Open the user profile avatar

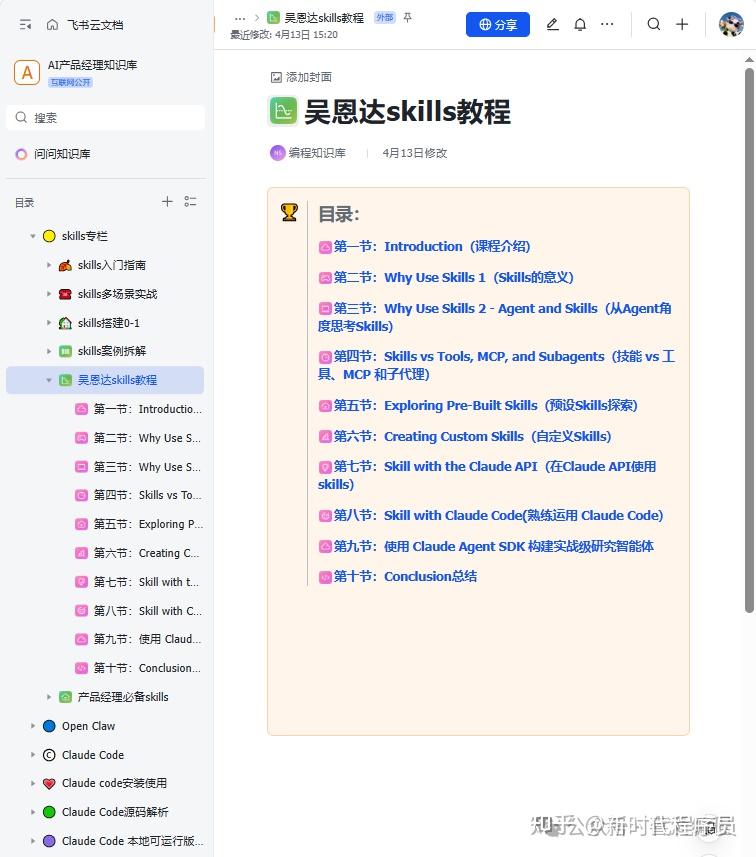(x=731, y=25)
